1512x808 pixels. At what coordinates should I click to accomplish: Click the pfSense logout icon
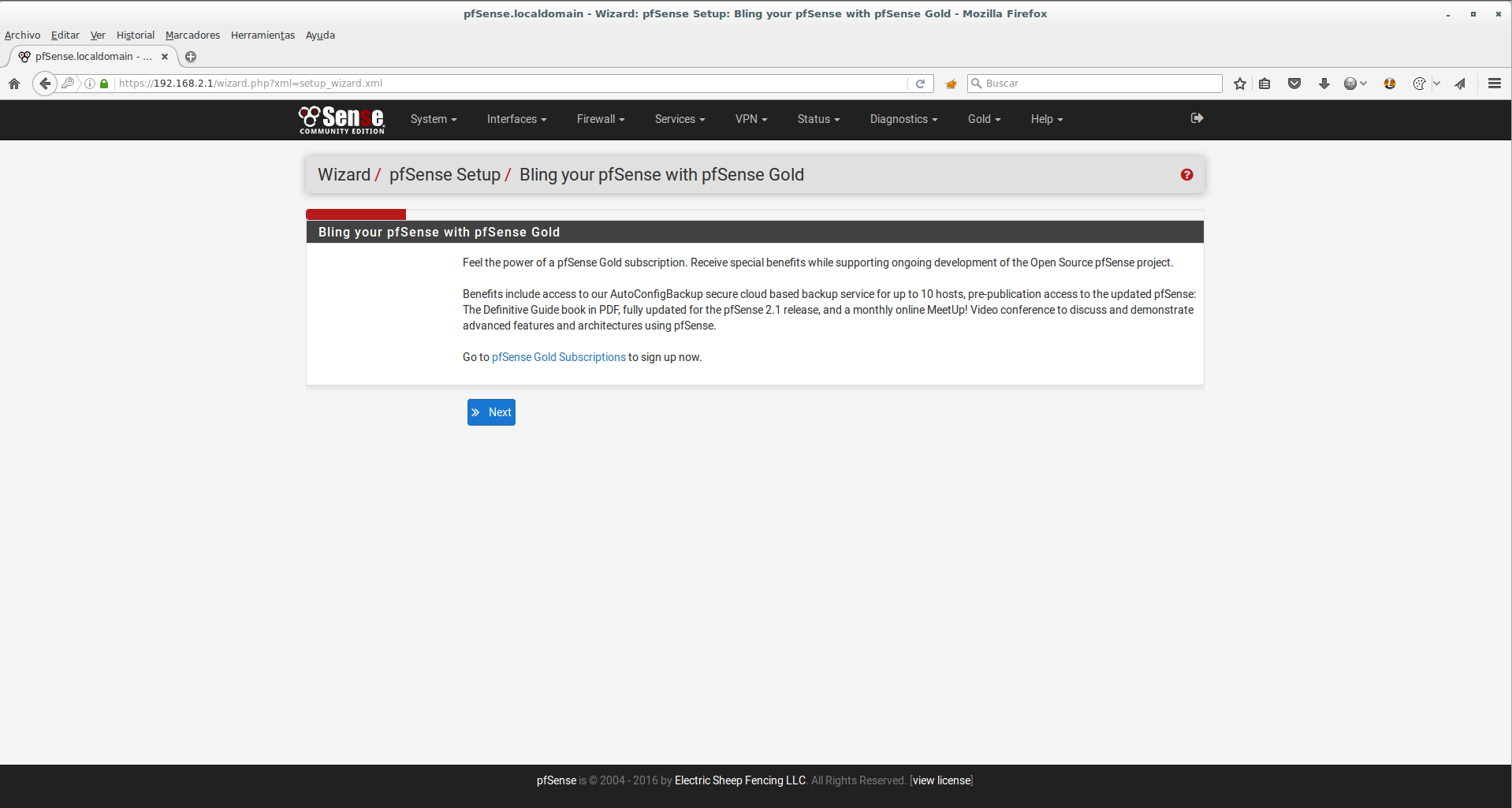pos(1197,118)
